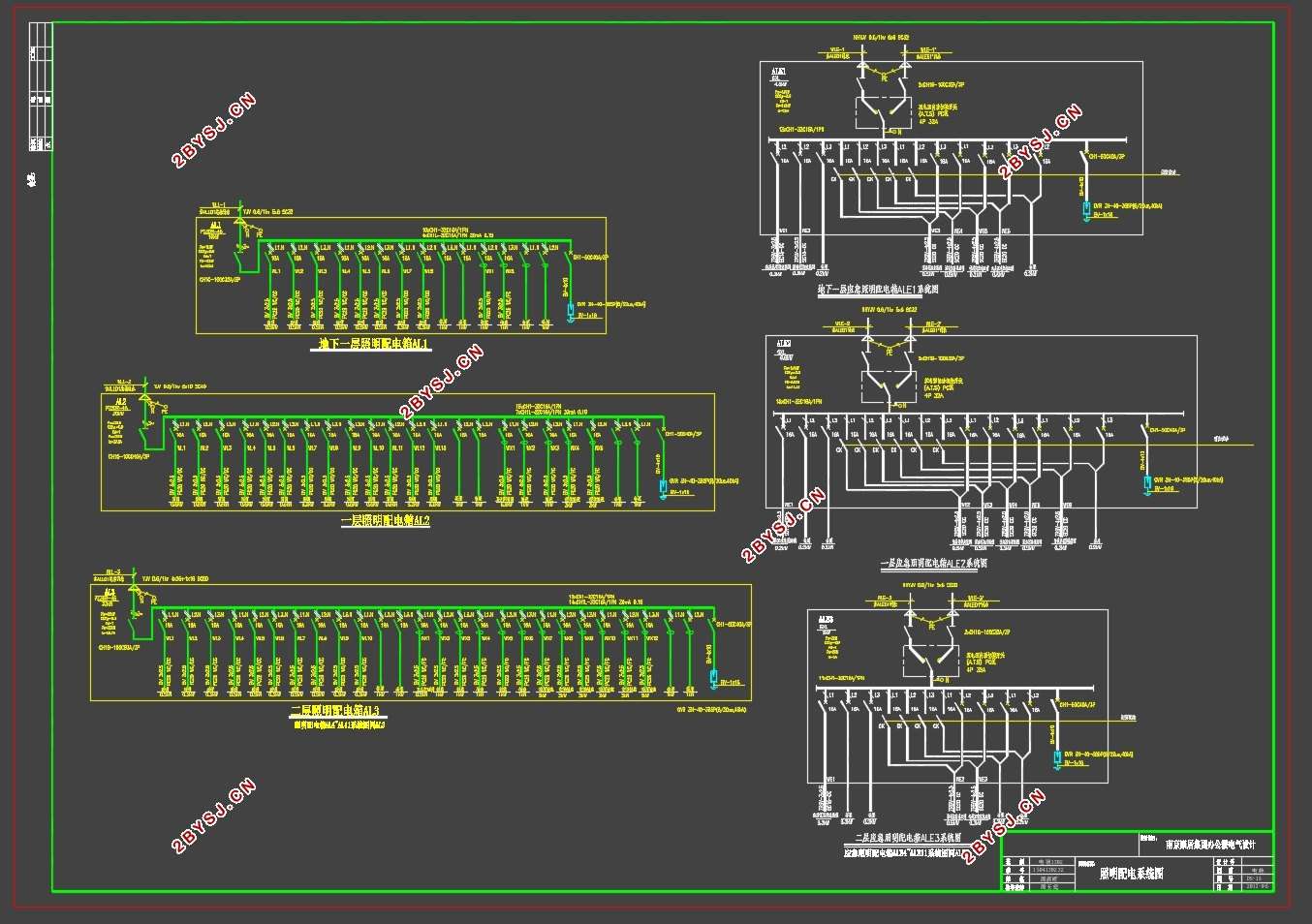
Task: Click the green busbar in AL1 box
Action: 417,240
